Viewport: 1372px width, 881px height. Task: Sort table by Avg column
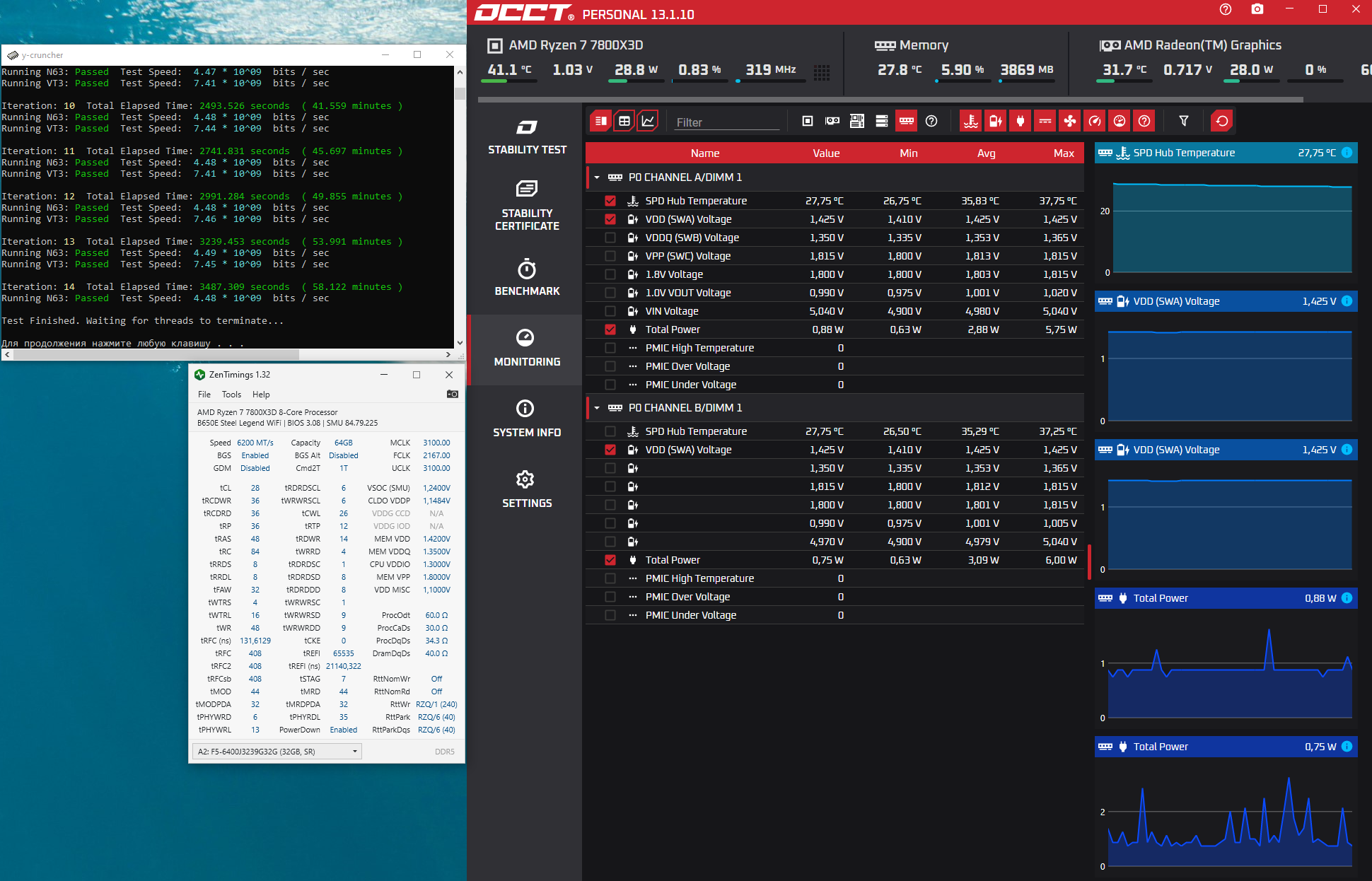[x=987, y=153]
